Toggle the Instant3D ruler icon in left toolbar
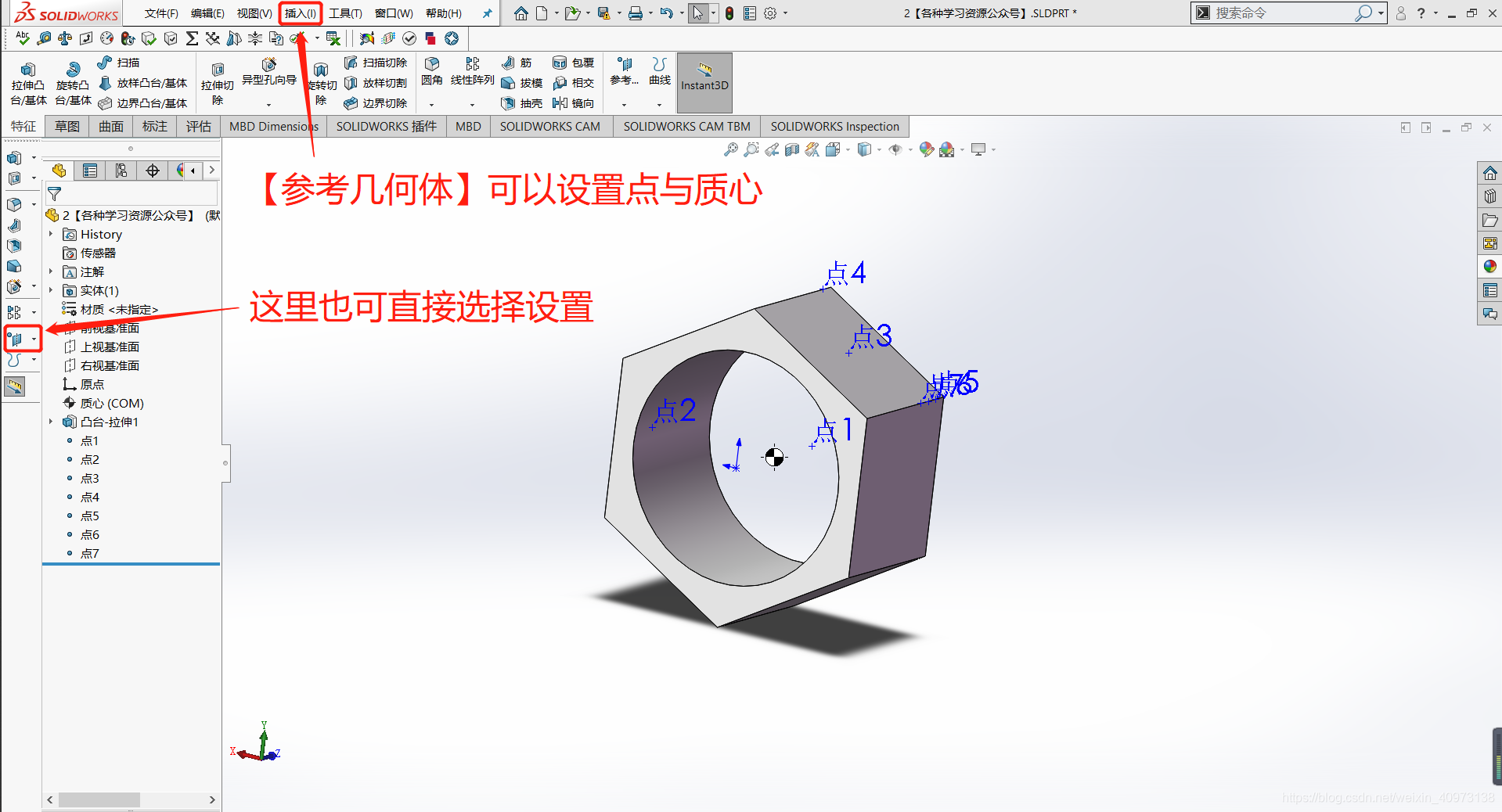Screen dimensions: 1502x812 [x=15, y=386]
